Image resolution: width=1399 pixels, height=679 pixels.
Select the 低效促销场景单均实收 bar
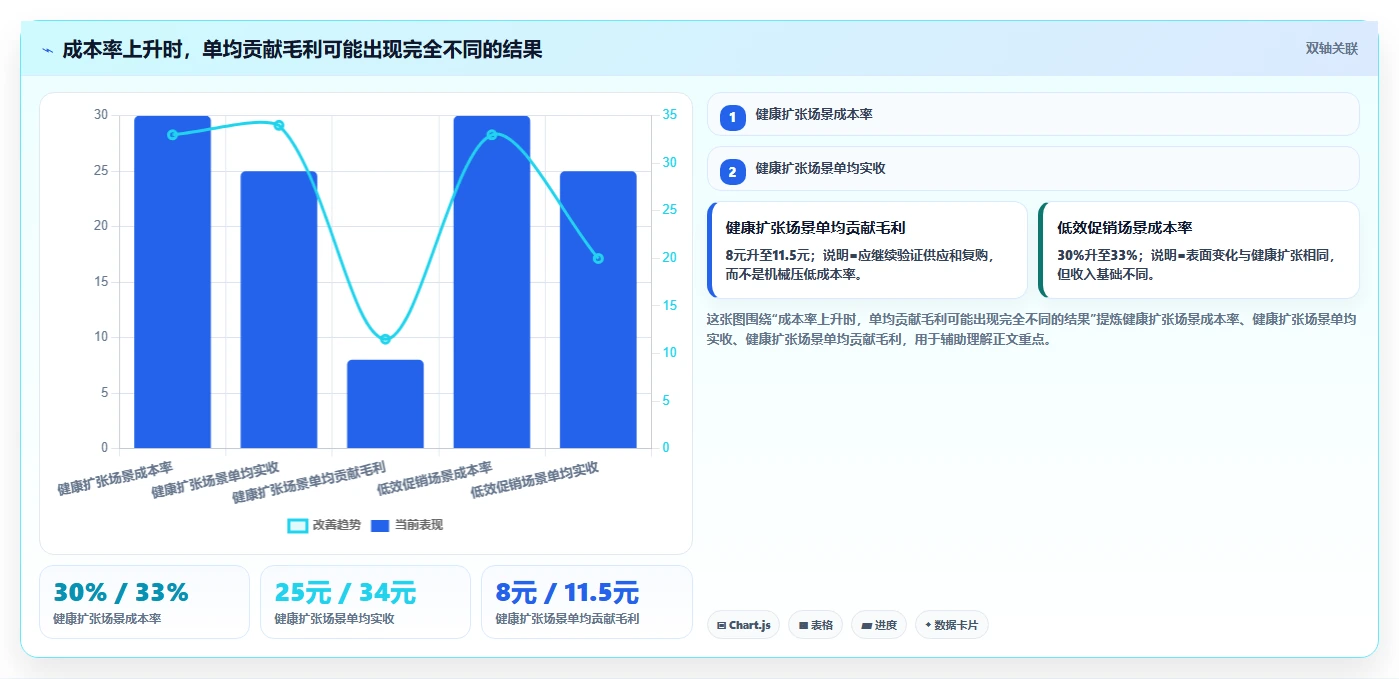[598, 310]
